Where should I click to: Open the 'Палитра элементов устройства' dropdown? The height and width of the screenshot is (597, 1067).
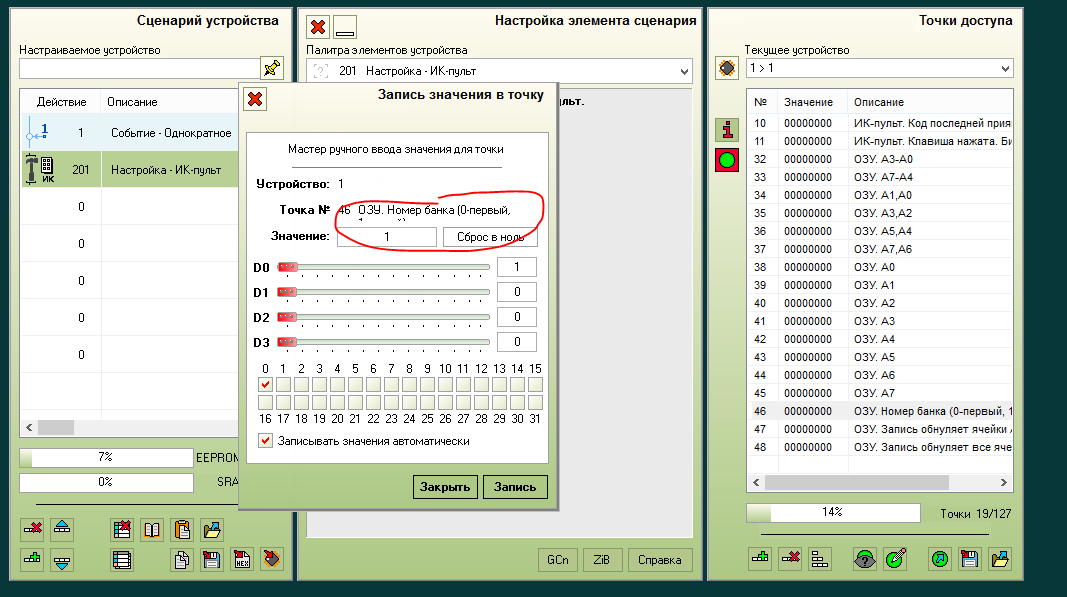[684, 71]
